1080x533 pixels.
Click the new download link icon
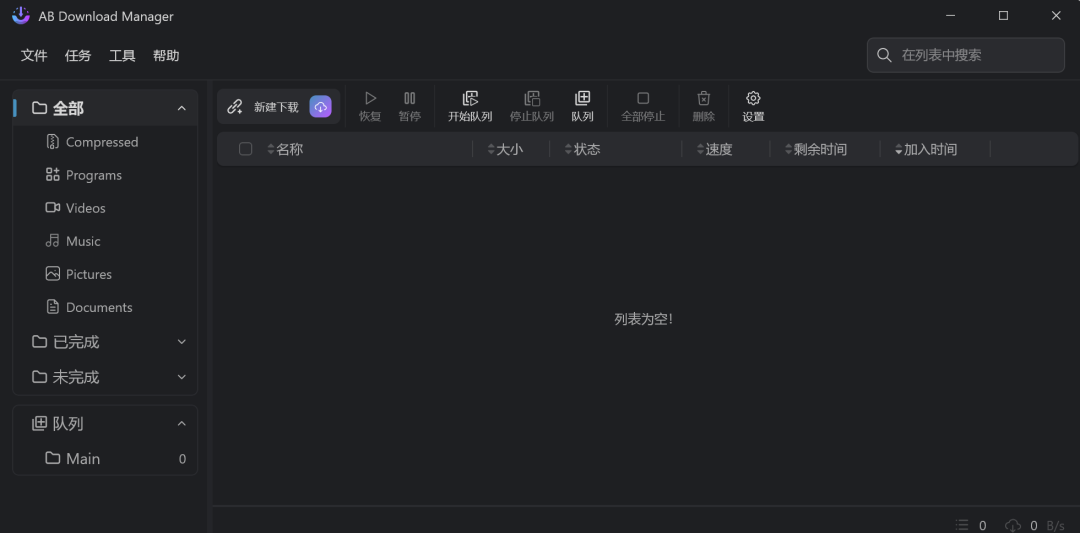(x=235, y=107)
